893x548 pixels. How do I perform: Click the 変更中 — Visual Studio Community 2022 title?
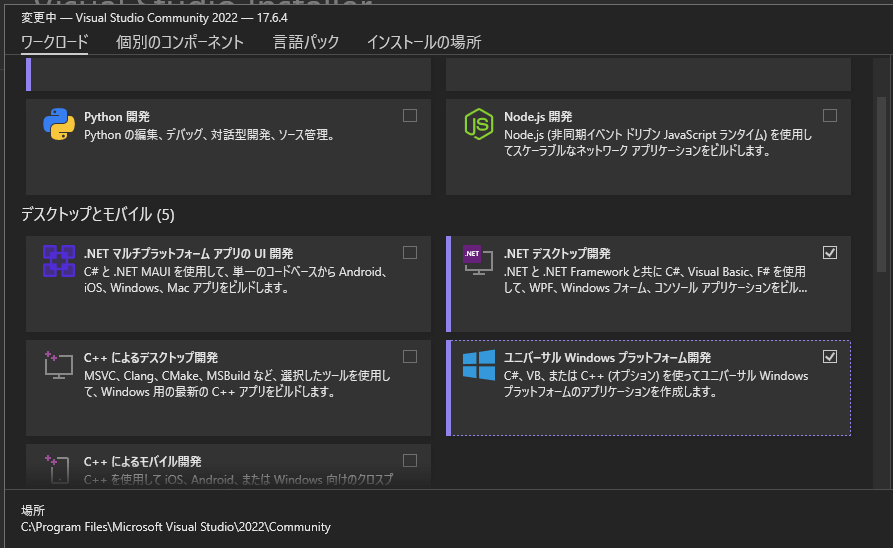click(x=154, y=18)
